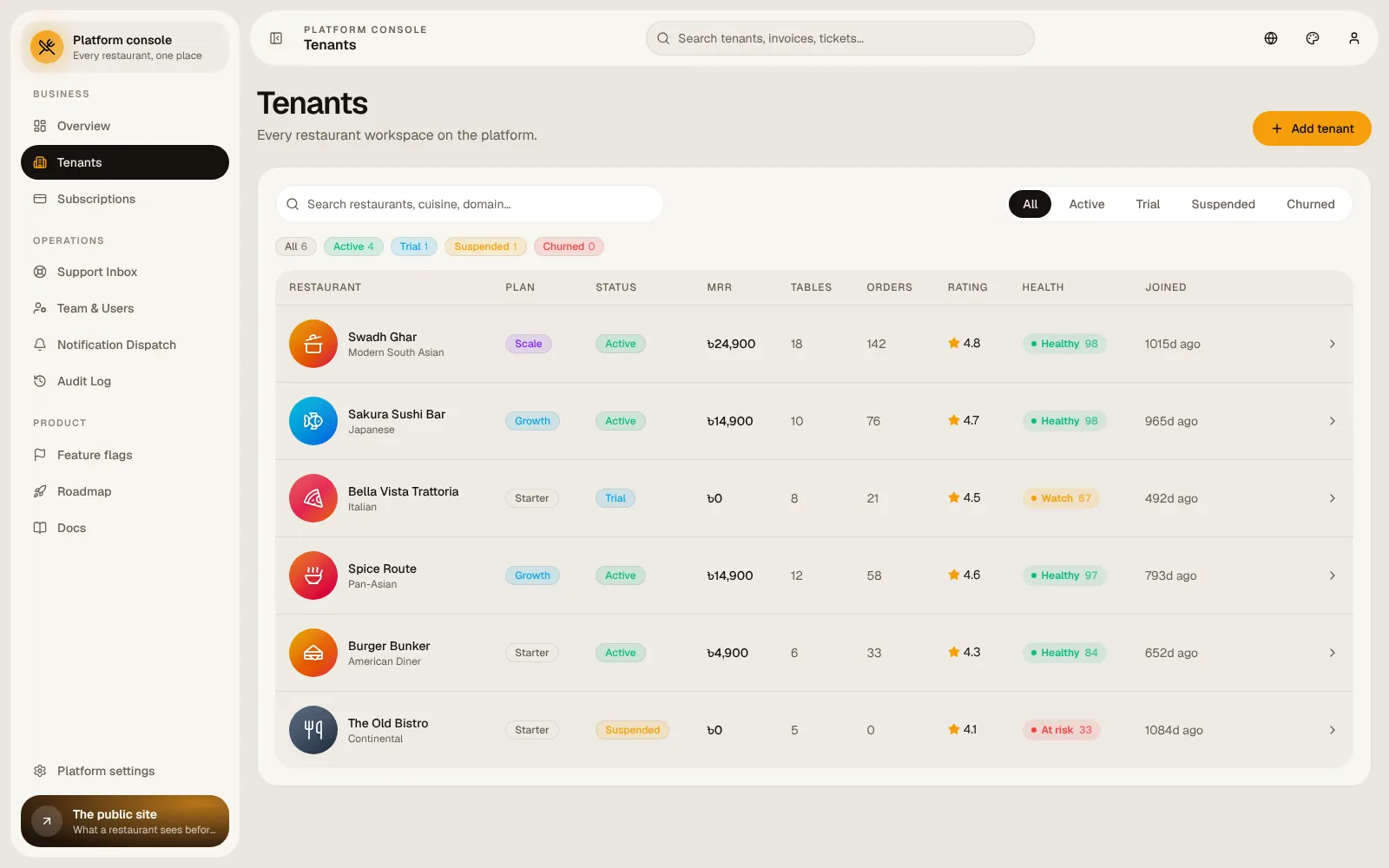The height and width of the screenshot is (868, 1389).
Task: Collapse the sidebar panel icon
Action: (276, 38)
